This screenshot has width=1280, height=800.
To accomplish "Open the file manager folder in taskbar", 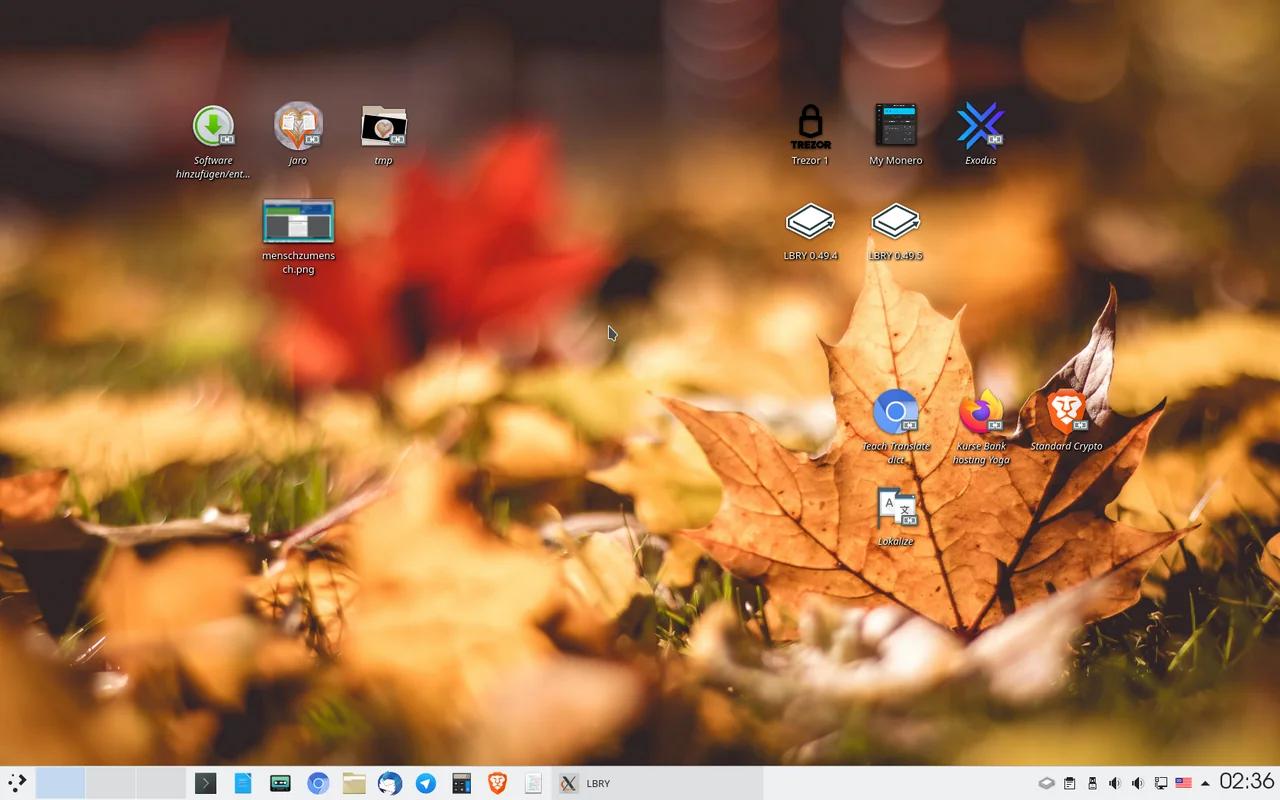I will click(x=354, y=783).
